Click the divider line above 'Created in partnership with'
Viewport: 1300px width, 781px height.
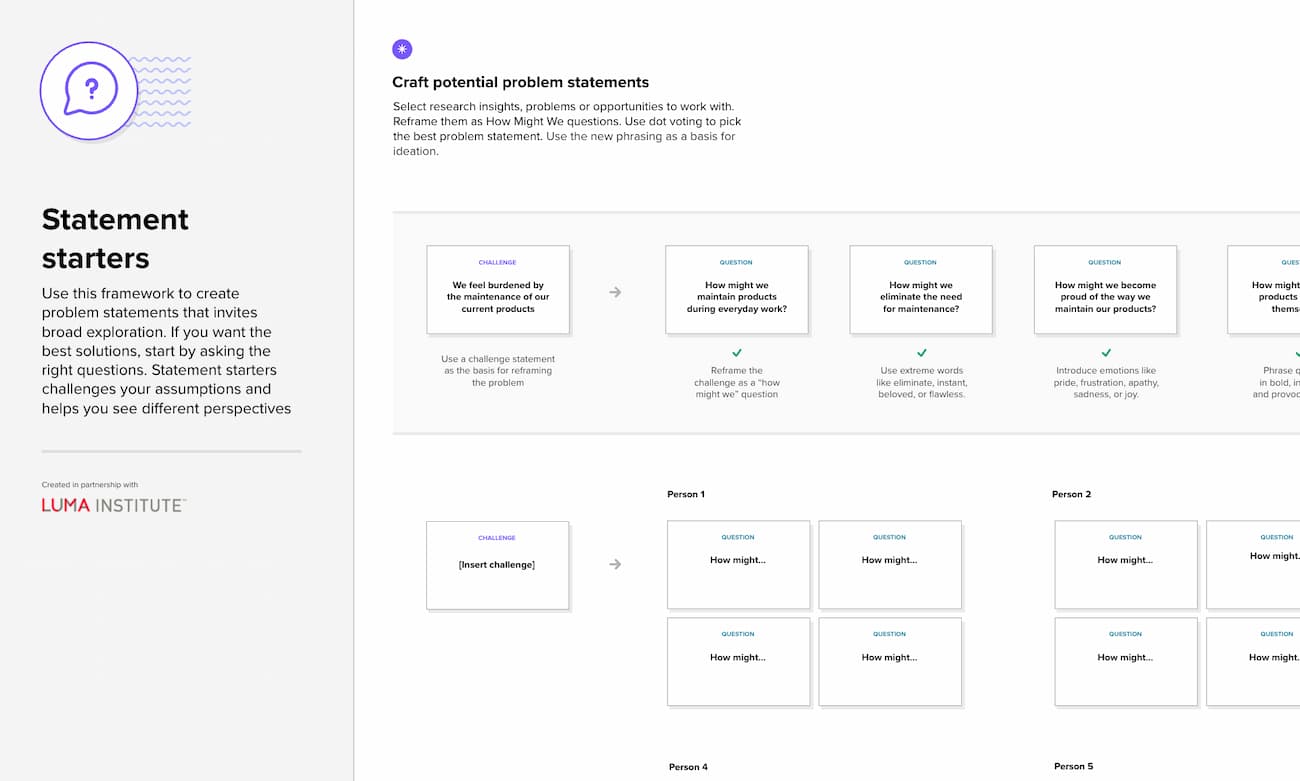click(x=170, y=452)
